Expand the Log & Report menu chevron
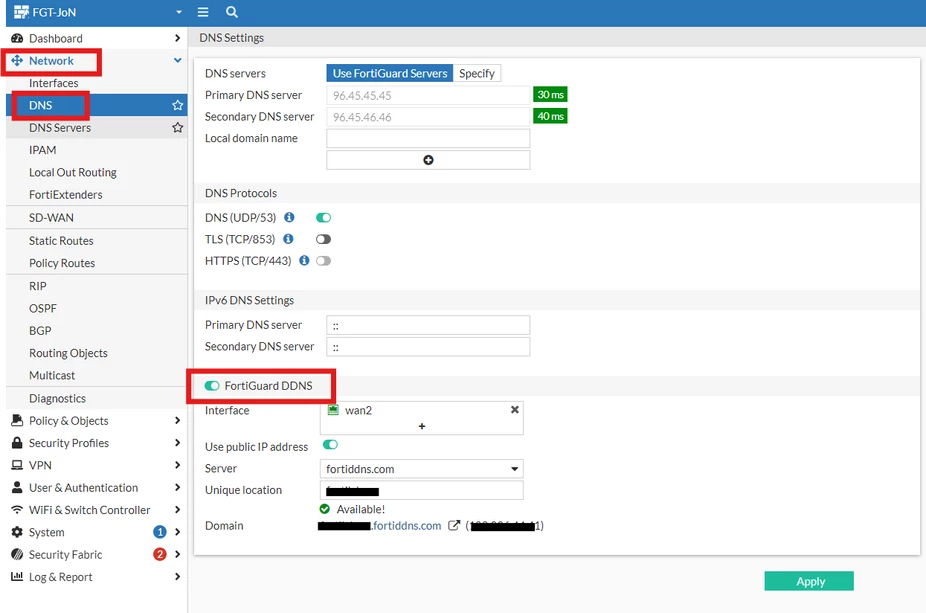Image resolution: width=926 pixels, height=613 pixels. 177,576
